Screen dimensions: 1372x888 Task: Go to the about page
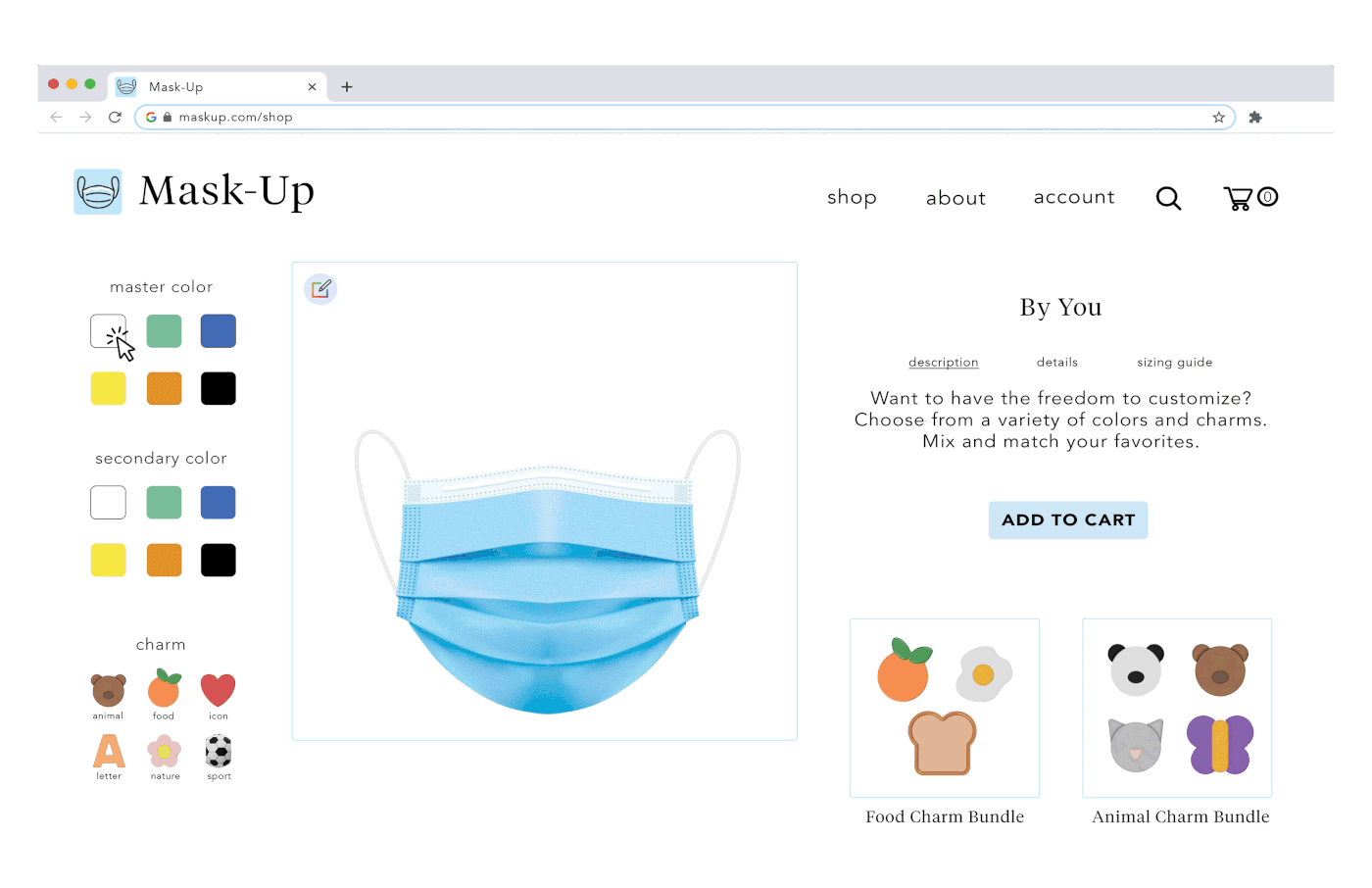tap(955, 198)
